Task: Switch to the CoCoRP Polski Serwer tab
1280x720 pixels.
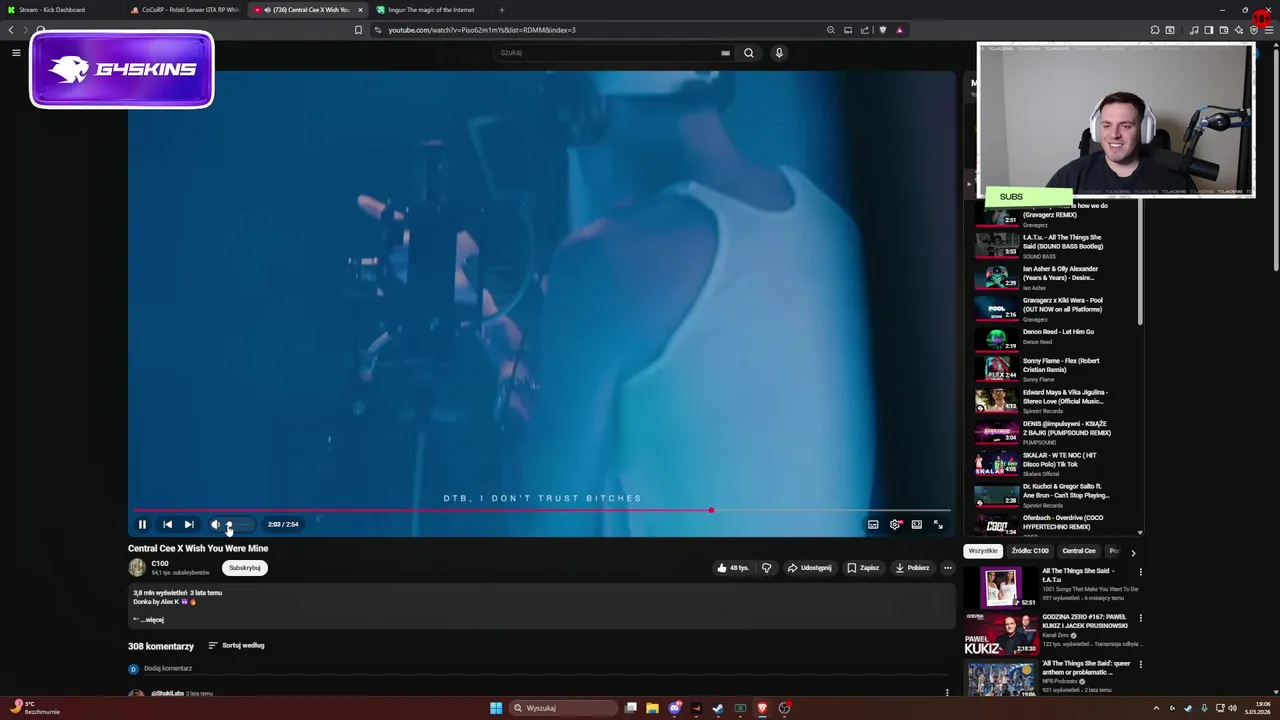Action: 185,10
